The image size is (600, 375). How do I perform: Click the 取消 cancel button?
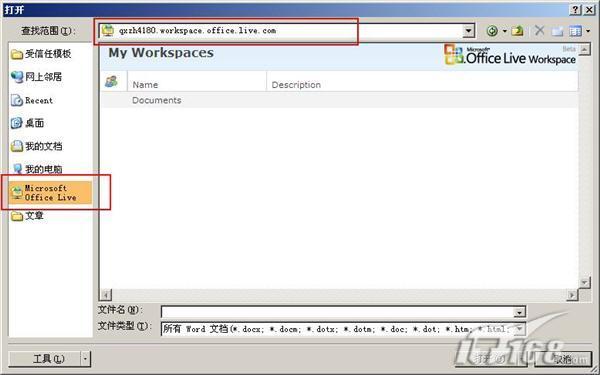pyautogui.click(x=562, y=359)
